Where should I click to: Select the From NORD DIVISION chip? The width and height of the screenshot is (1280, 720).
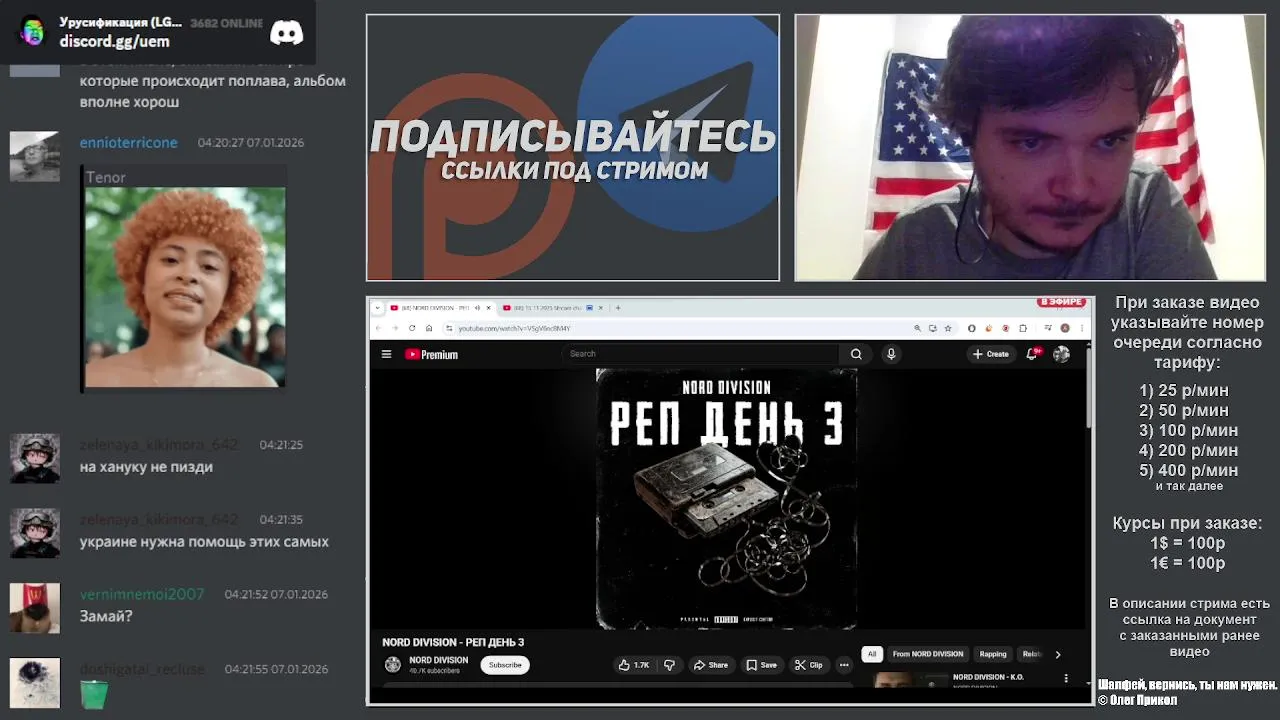coord(928,654)
